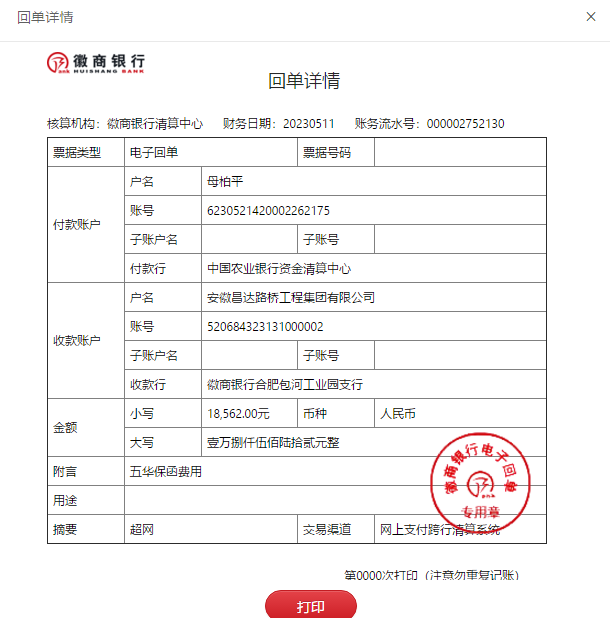Click payee name 安徽昌达路桥工程集团有限公司
This screenshot has height=618, width=610.
tap(290, 298)
